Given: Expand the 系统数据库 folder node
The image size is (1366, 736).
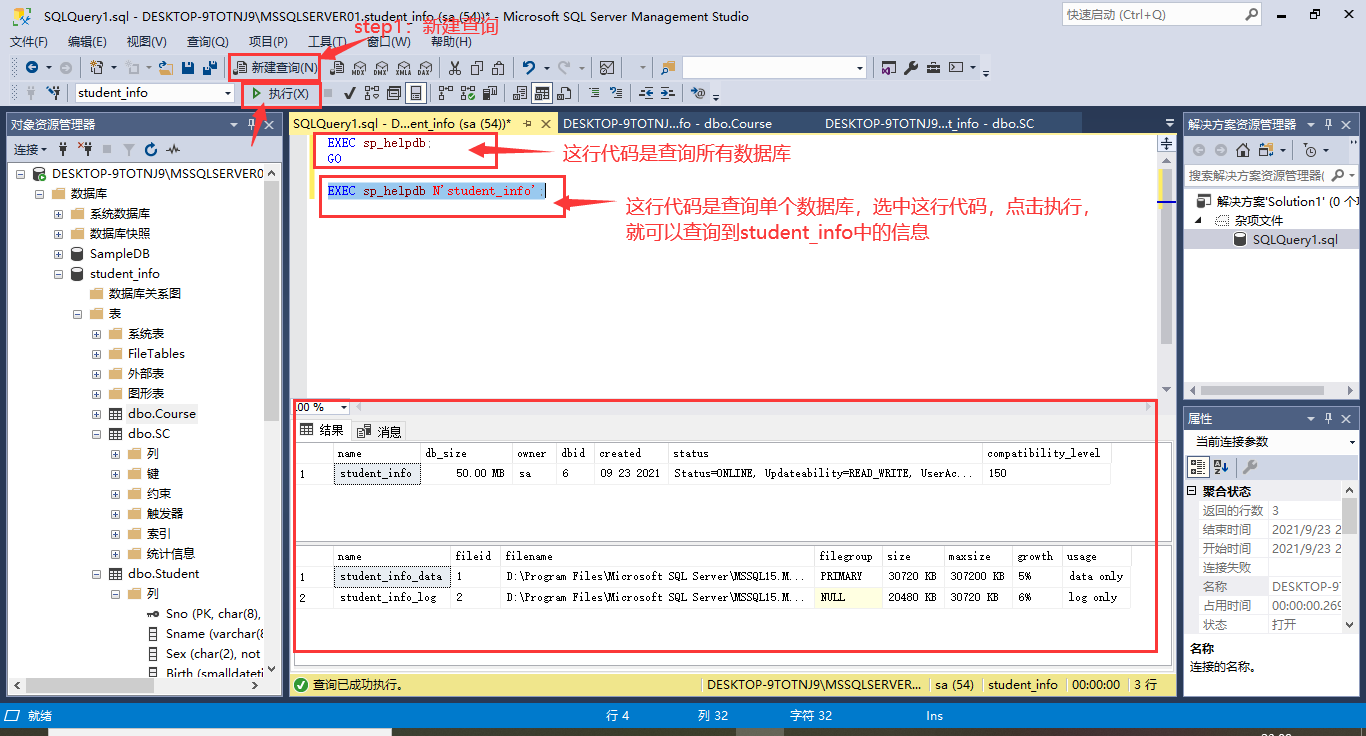Looking at the screenshot, I should pos(59,214).
